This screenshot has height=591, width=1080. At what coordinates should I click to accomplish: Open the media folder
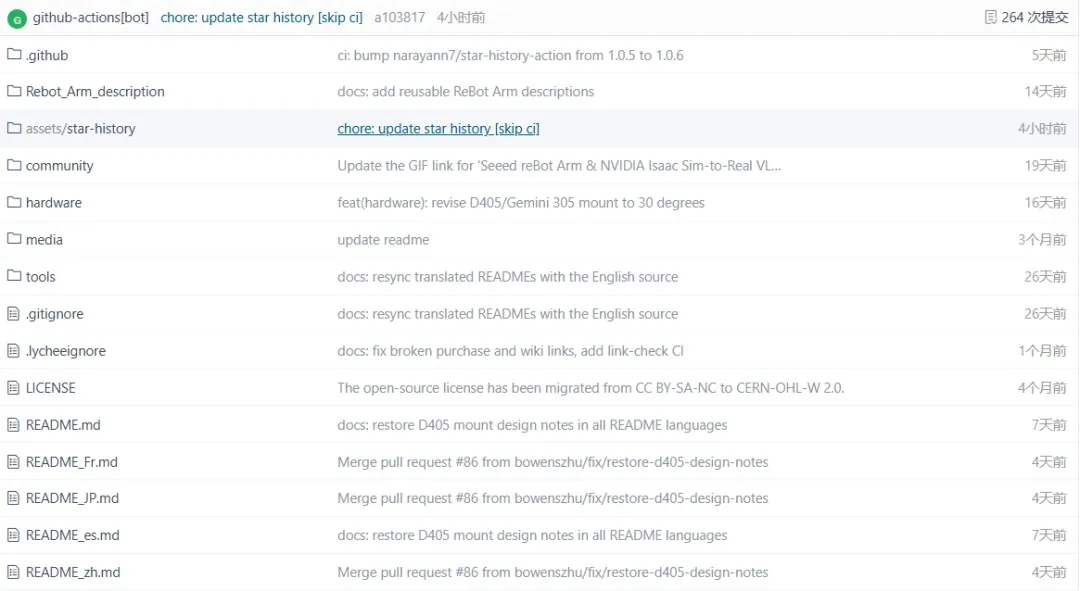click(44, 240)
